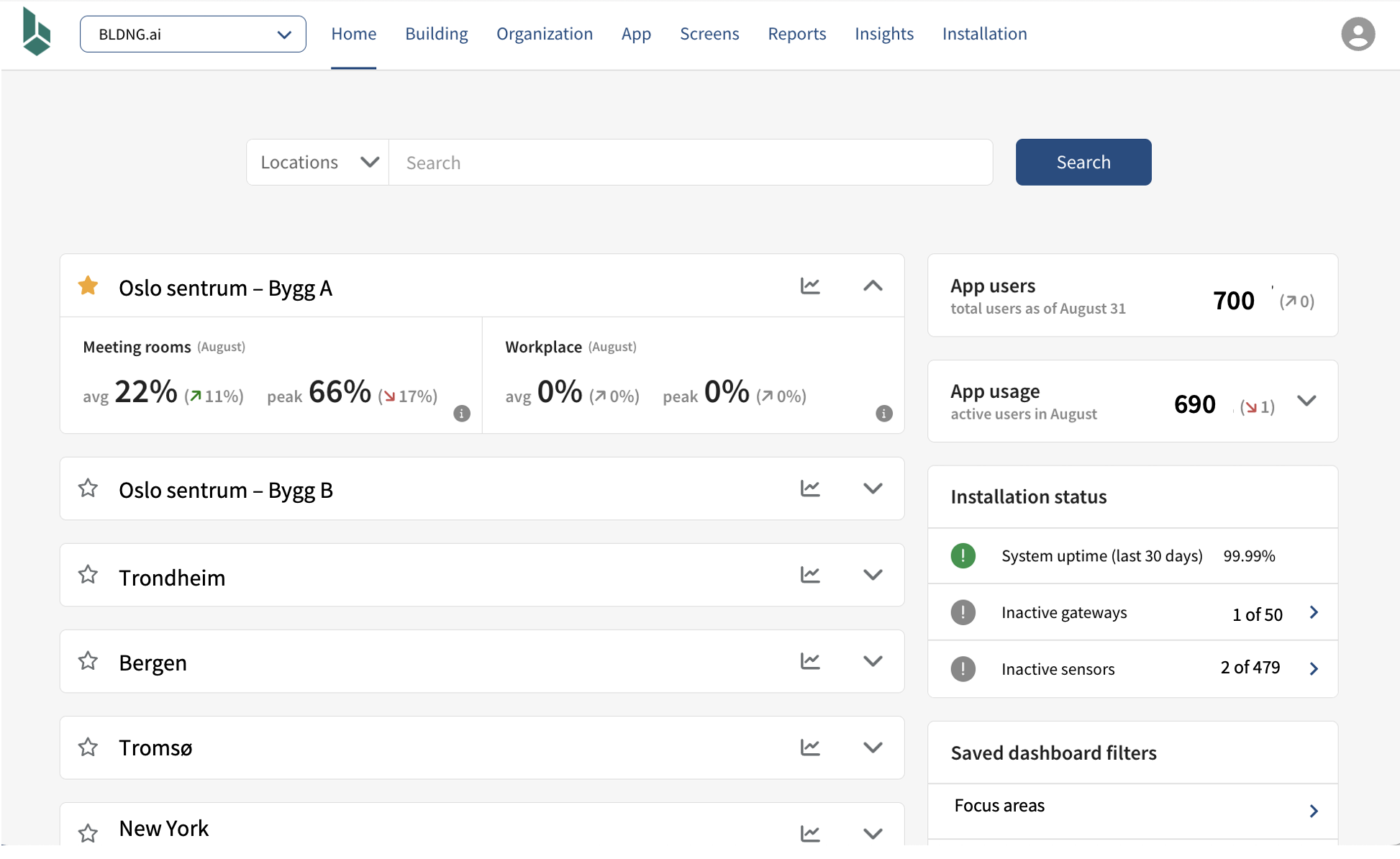Open the Organization tab
Image resolution: width=1400 pixels, height=859 pixels.
click(x=545, y=34)
